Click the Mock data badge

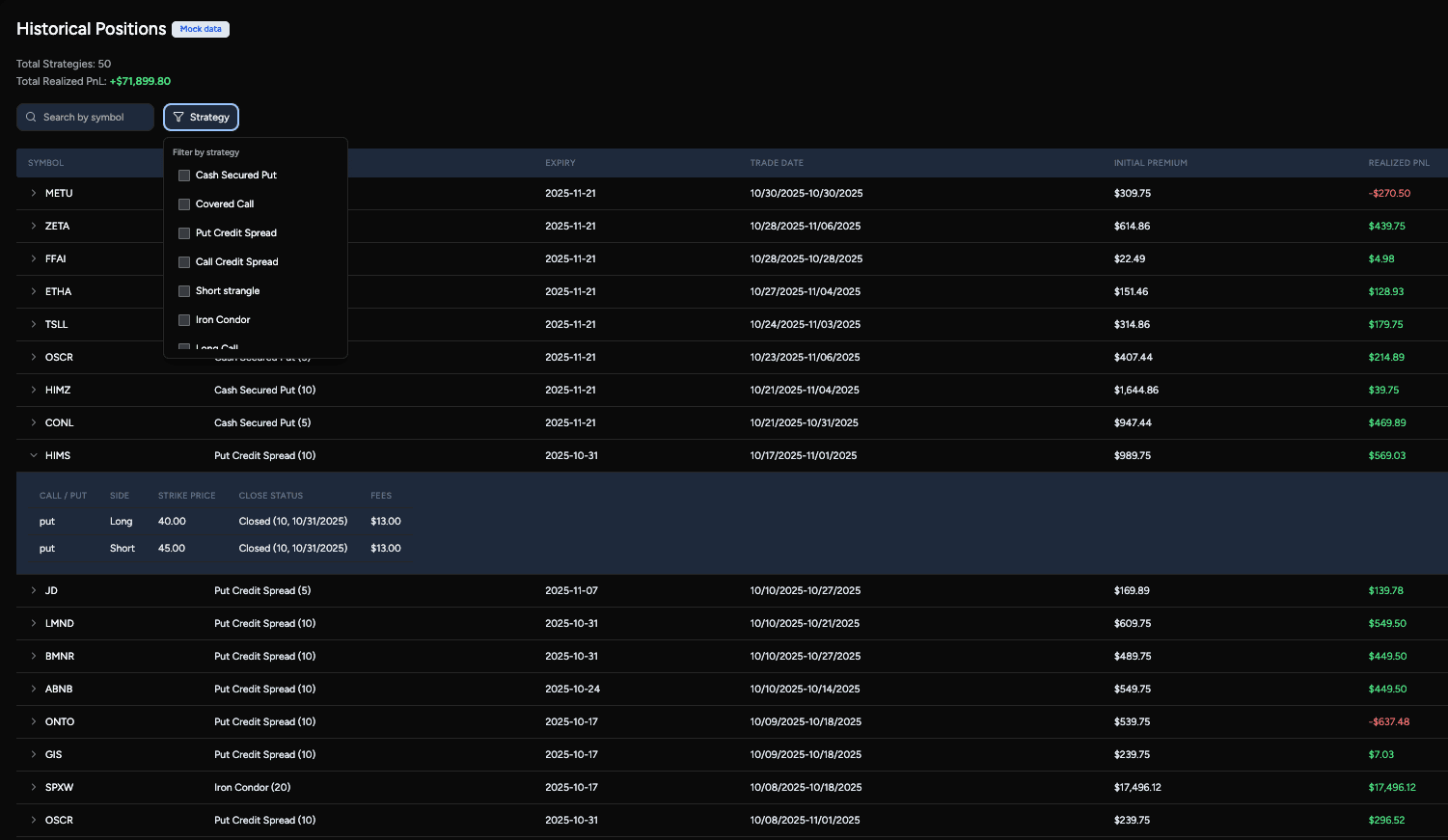(201, 29)
